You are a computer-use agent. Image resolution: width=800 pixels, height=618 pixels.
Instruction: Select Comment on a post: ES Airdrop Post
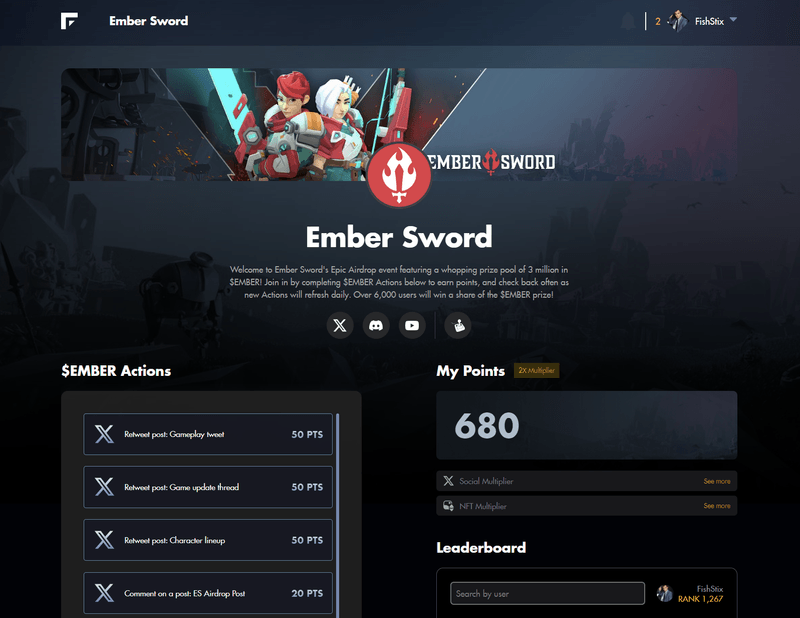208,593
